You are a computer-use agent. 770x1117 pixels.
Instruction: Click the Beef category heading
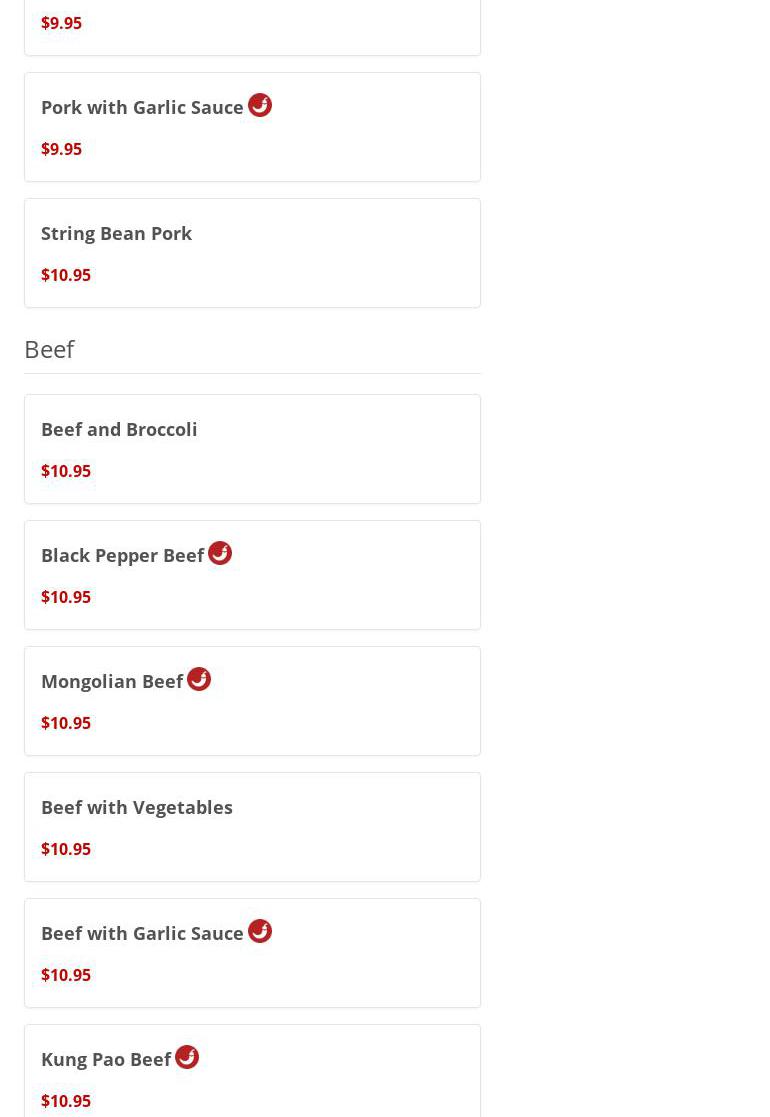click(49, 349)
